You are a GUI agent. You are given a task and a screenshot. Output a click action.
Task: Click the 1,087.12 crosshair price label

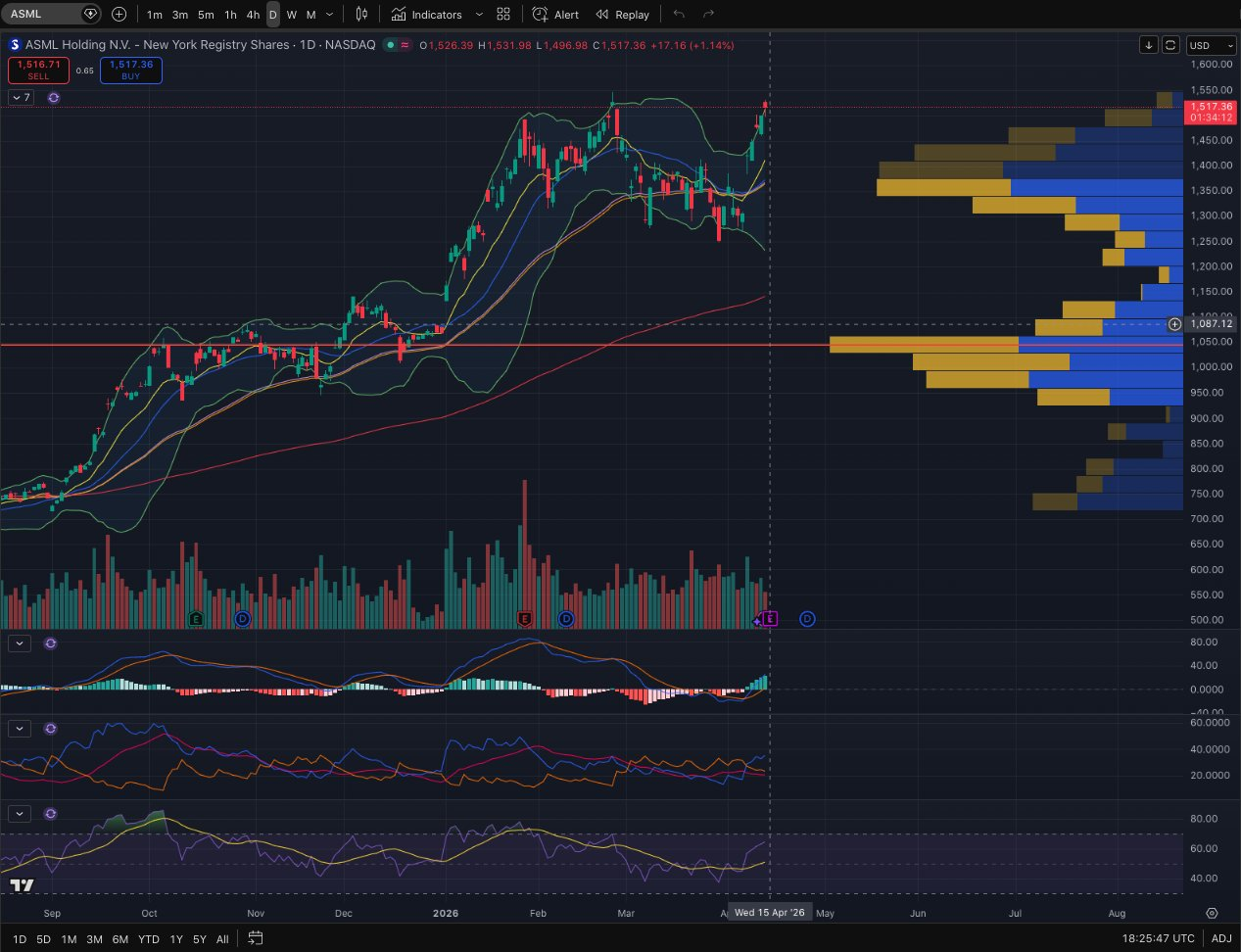[1212, 324]
